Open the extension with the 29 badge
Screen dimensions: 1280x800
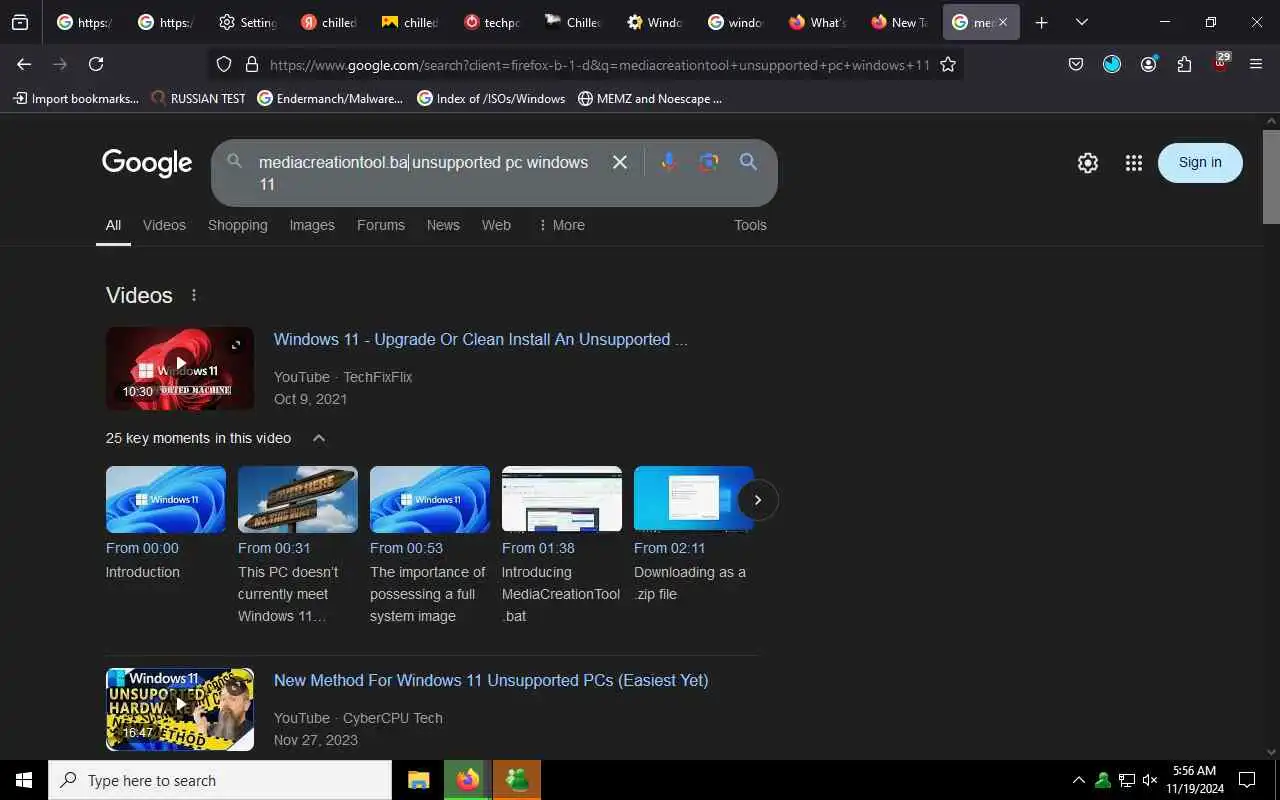pos(1221,63)
